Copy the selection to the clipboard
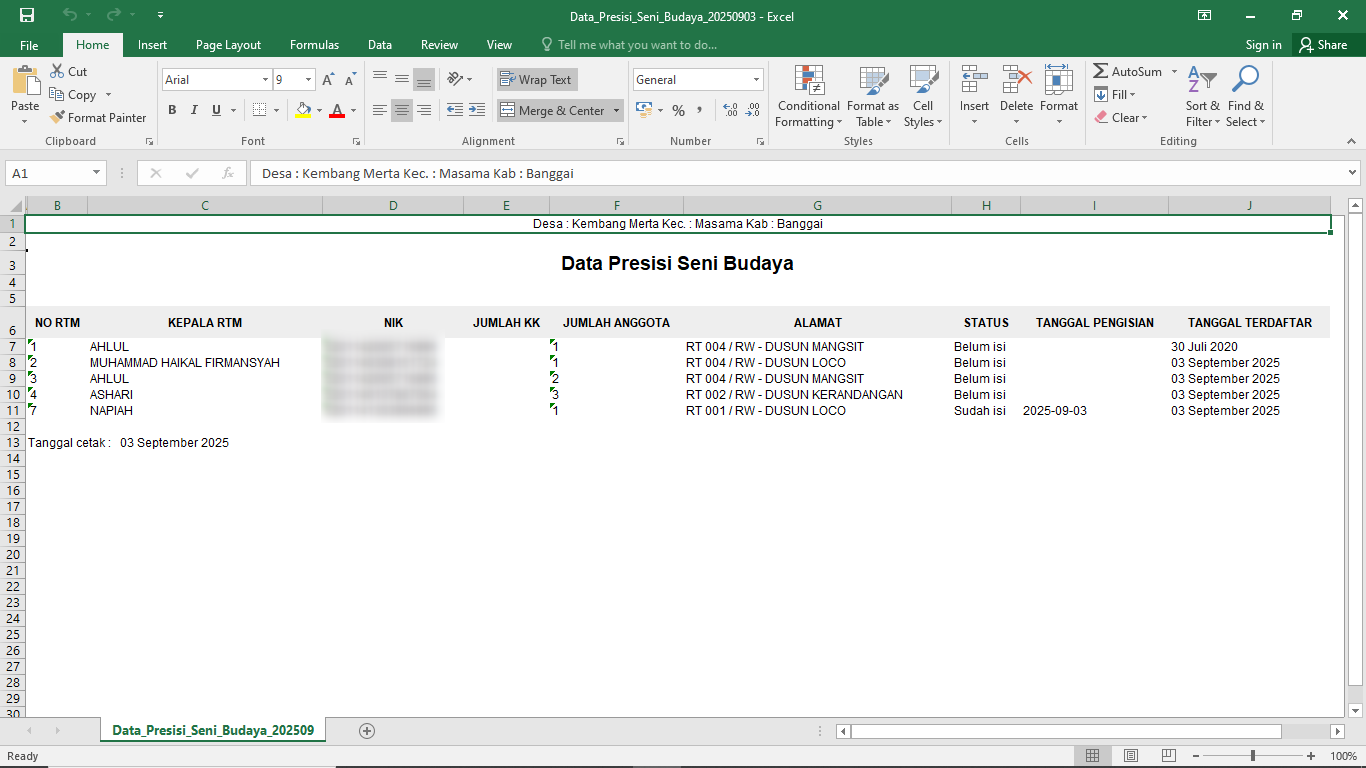The image size is (1366, 768). coord(72,95)
